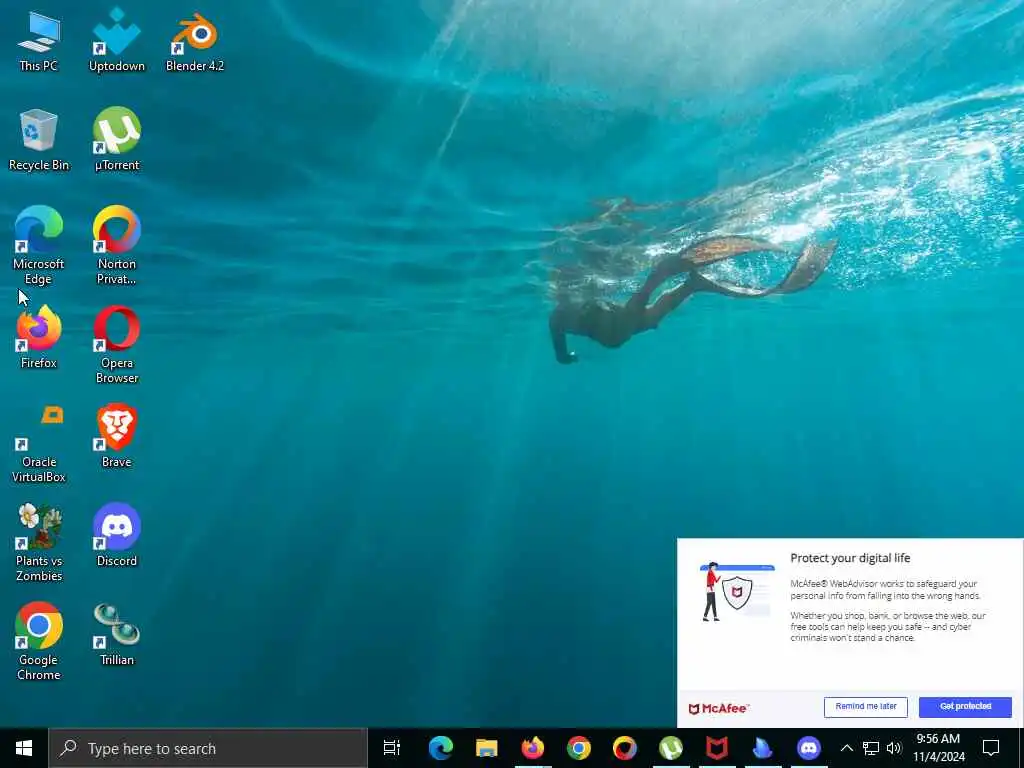The width and height of the screenshot is (1024, 768).
Task: Select the Trillian desktop shortcut
Action: click(116, 635)
